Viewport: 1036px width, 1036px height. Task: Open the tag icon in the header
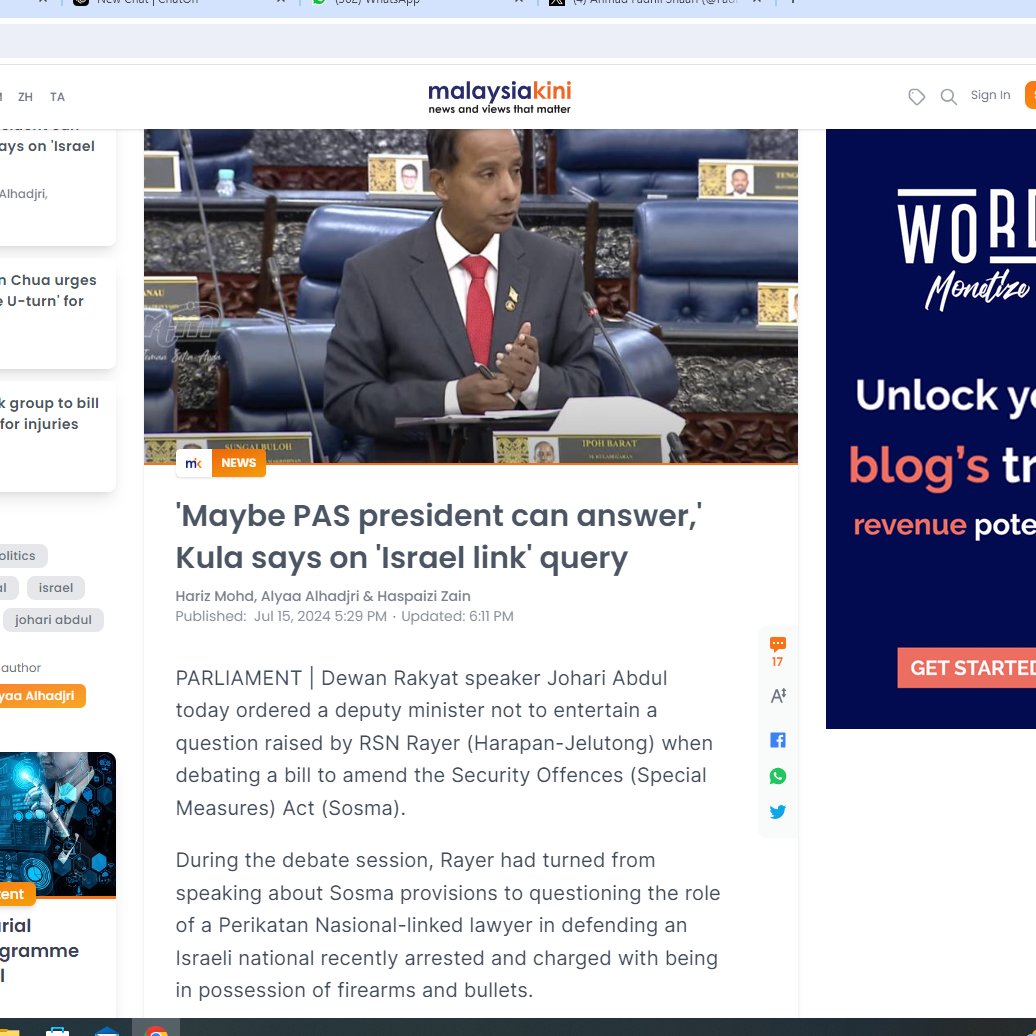[x=916, y=96]
